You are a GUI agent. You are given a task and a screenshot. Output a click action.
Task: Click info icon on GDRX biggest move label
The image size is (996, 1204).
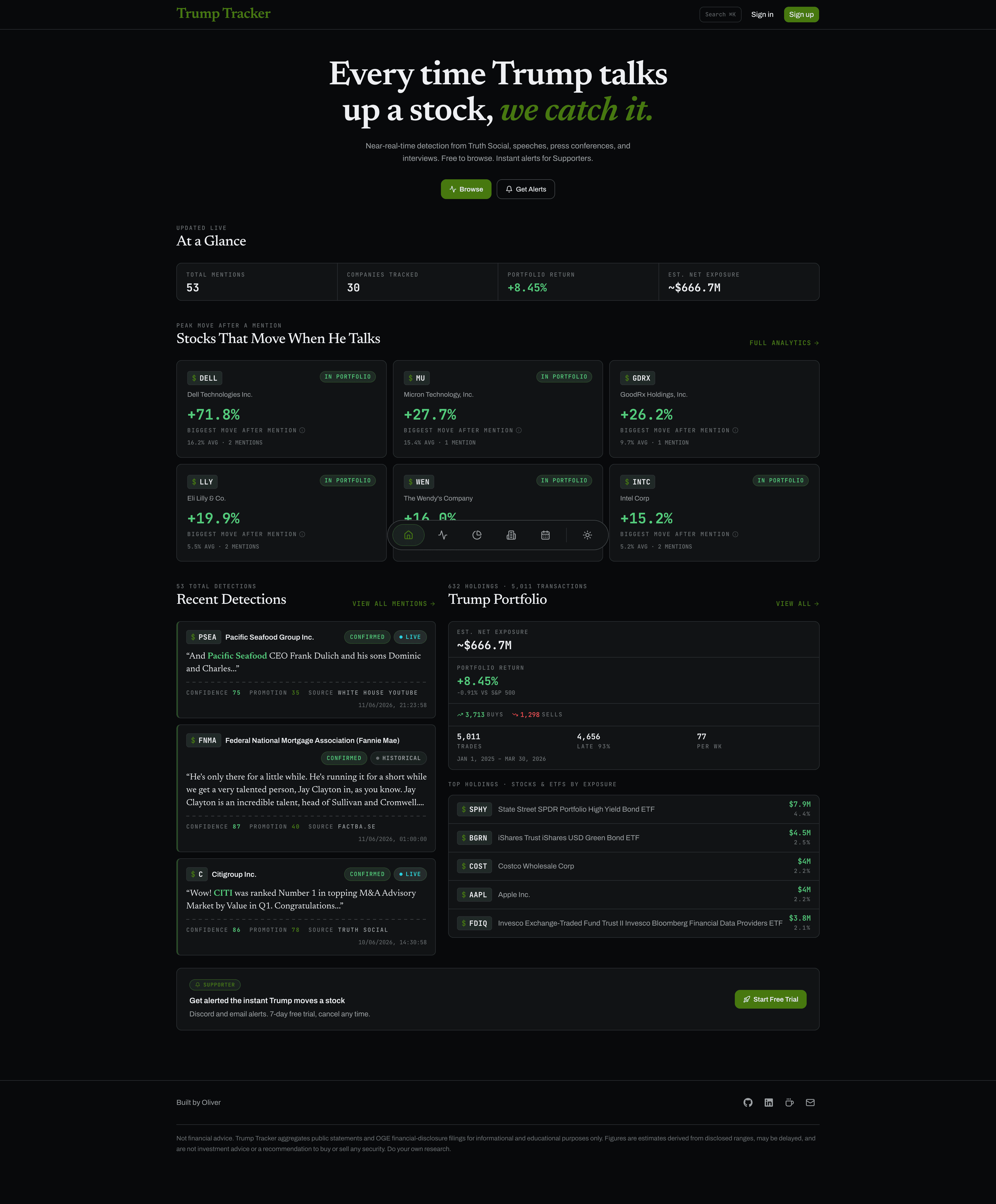tap(735, 430)
